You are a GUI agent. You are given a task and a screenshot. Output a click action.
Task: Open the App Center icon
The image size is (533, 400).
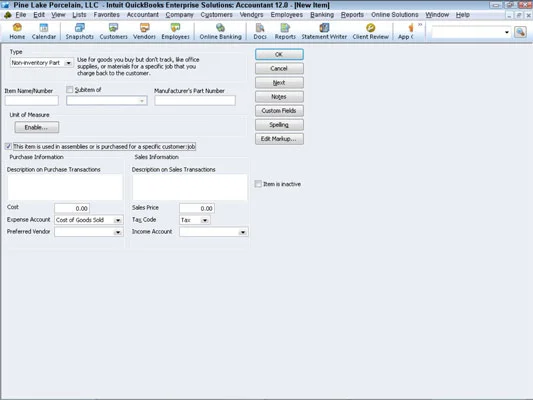(406, 31)
